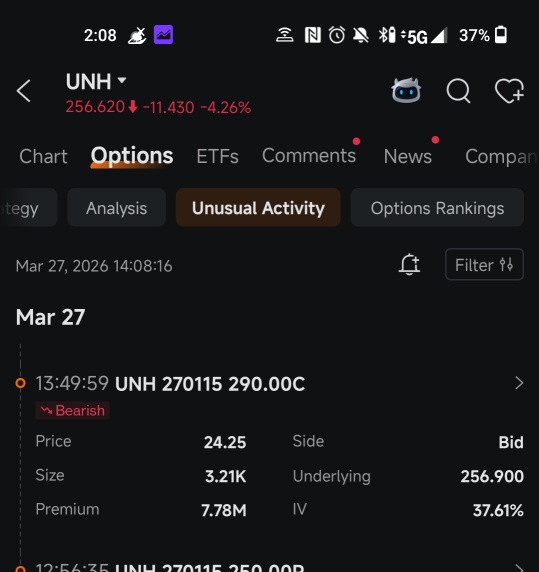Viewport: 539px width, 572px height.
Task: Select the Unusual Activity sub-tab
Action: point(258,208)
